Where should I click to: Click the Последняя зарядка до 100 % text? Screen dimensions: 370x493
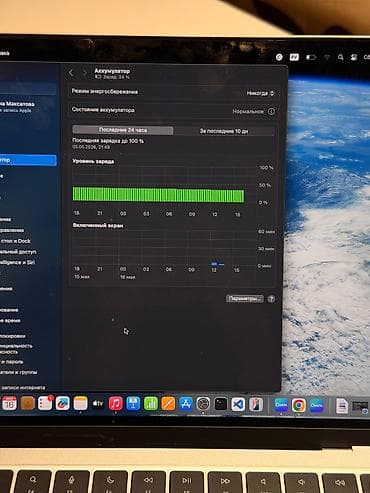click(x=108, y=141)
